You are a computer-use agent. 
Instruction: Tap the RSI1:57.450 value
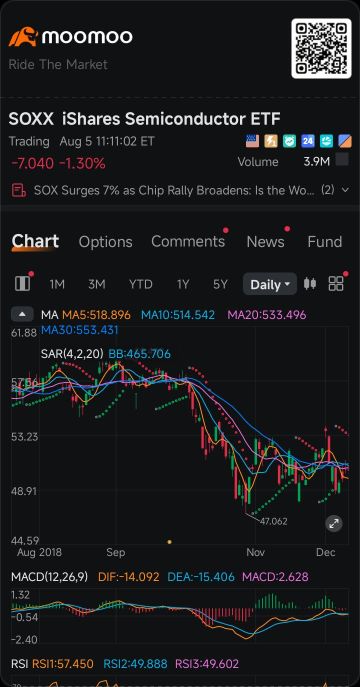point(64,664)
